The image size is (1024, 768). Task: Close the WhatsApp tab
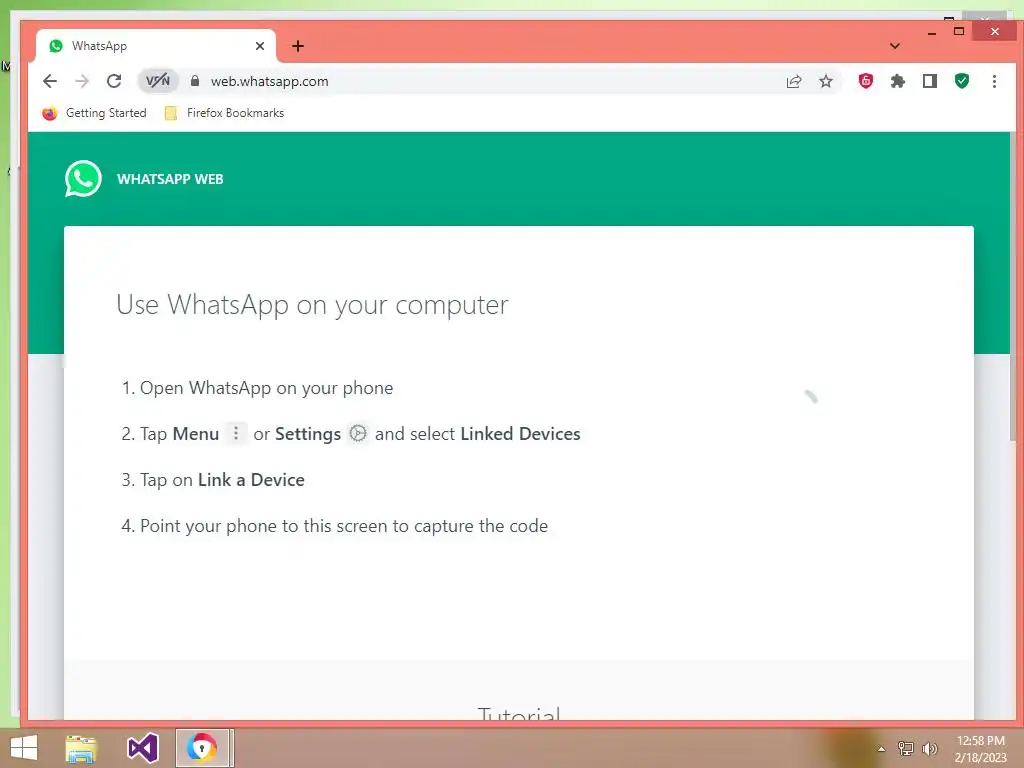pyautogui.click(x=260, y=46)
